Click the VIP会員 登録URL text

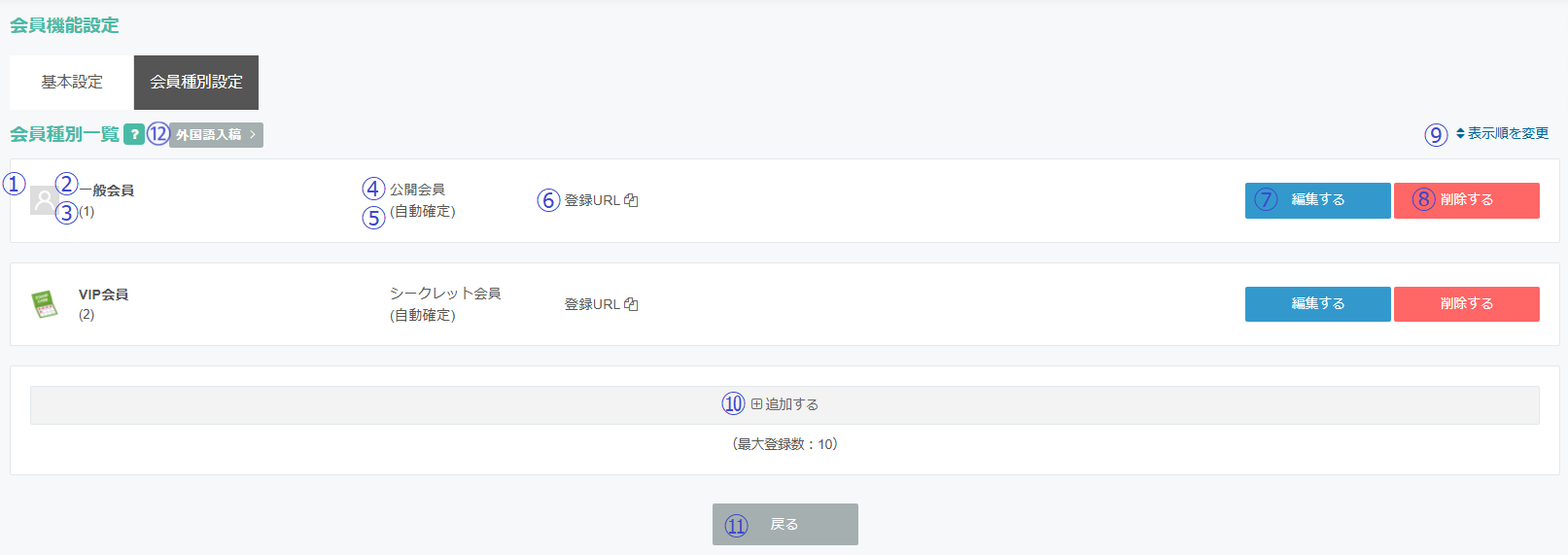592,304
